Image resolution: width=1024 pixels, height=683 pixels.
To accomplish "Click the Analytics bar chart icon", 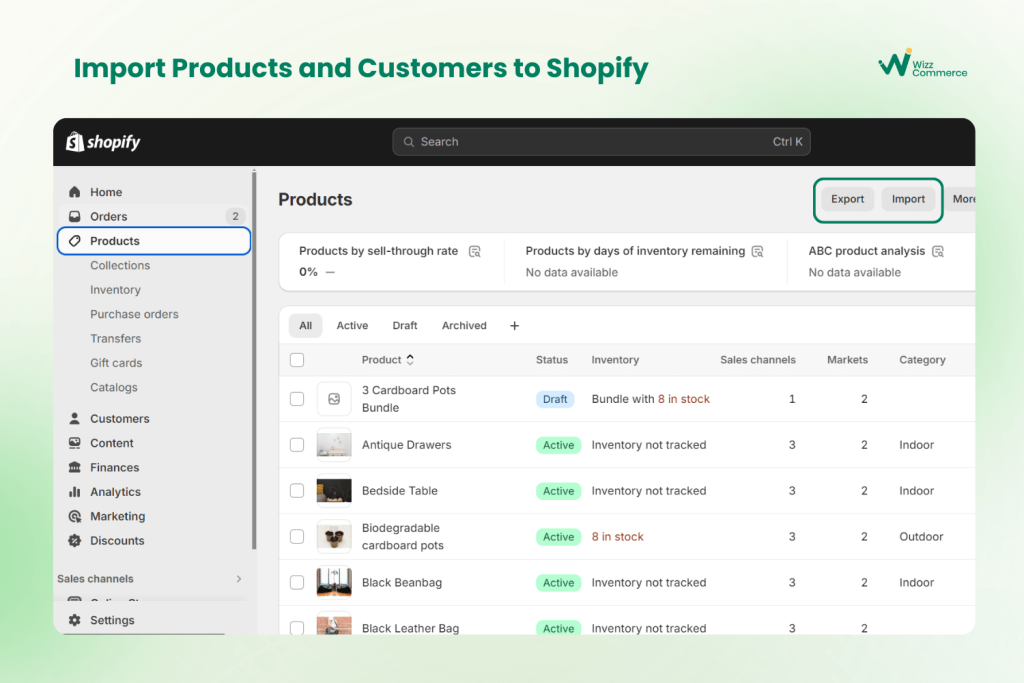I will tap(74, 492).
